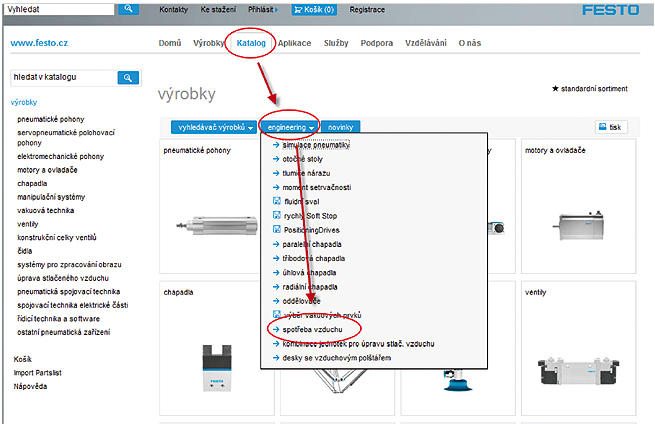The width and height of the screenshot is (655, 426).
Task: Click the www.festo.cz link
Action: (39, 43)
